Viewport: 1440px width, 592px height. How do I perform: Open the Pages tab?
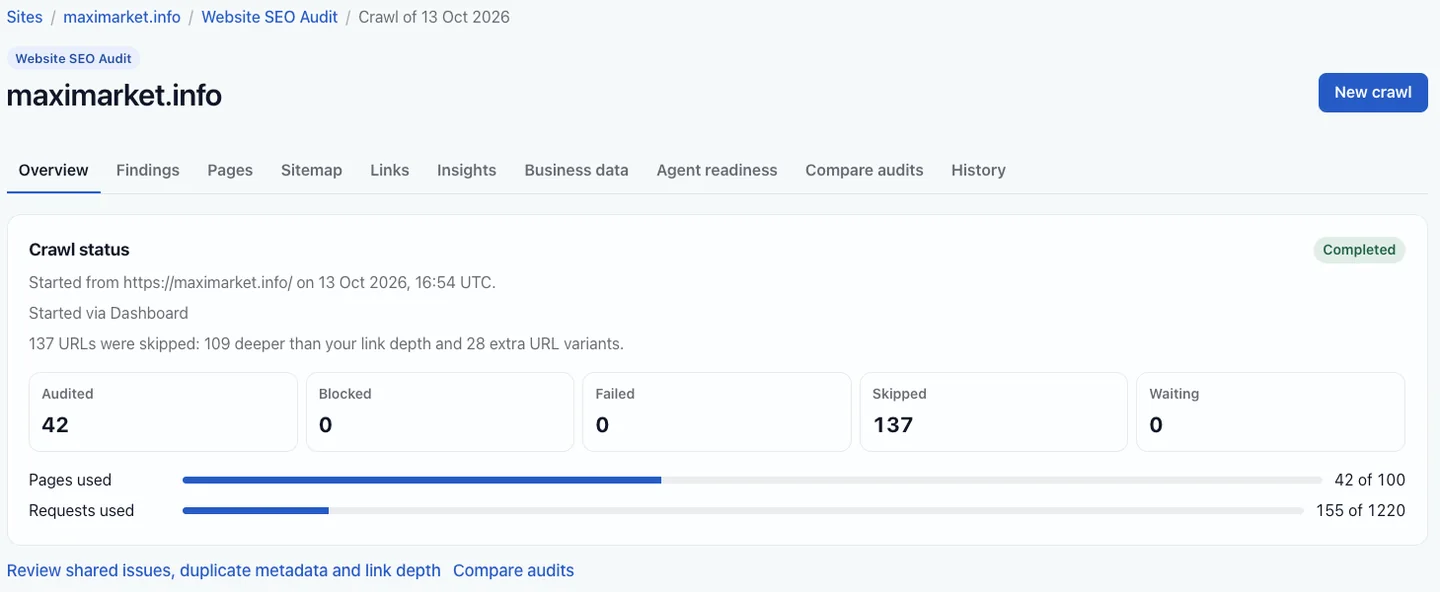coord(230,170)
